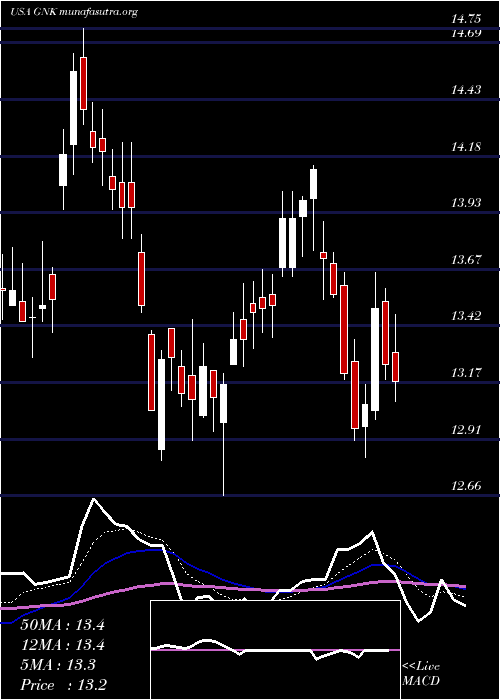This screenshot has height=700, width=500.
Task: Click the white candle with wick reaching 12.66
Action: [x=223, y=403]
